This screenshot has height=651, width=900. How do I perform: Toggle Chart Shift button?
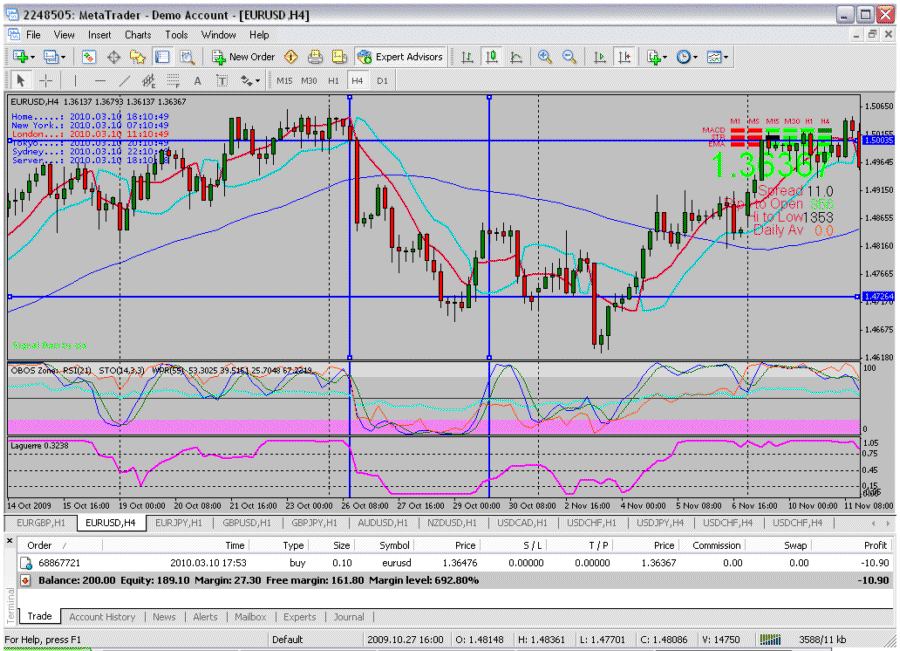pyautogui.click(x=625, y=57)
